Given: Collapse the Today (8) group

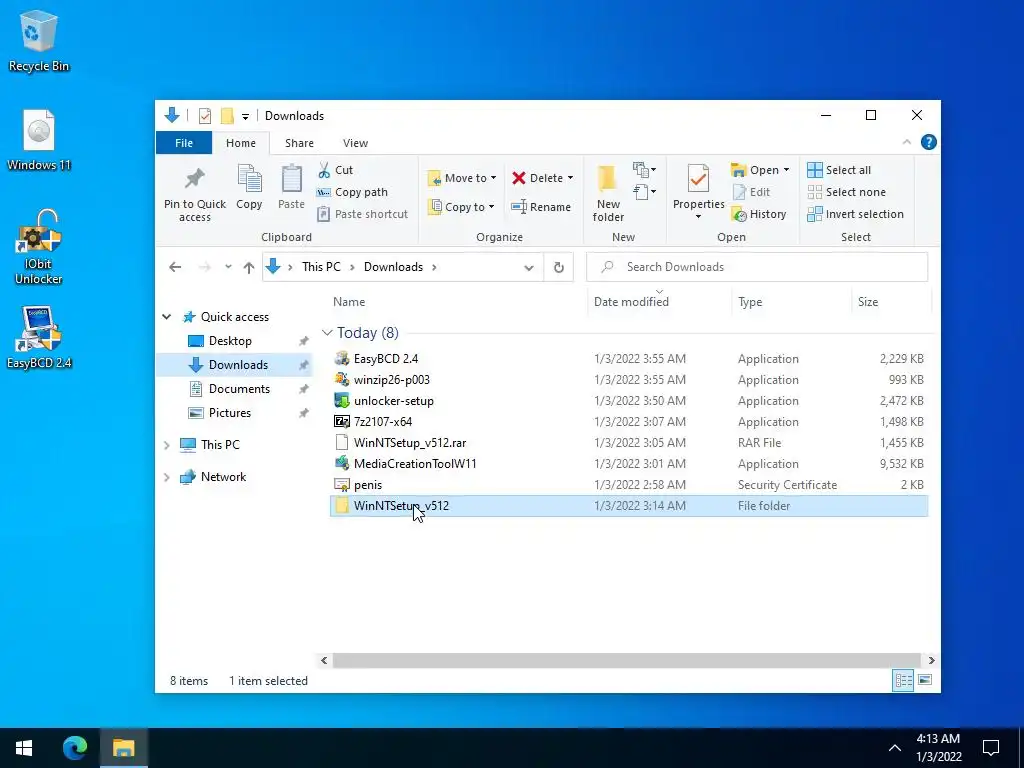Looking at the screenshot, I should tap(327, 333).
